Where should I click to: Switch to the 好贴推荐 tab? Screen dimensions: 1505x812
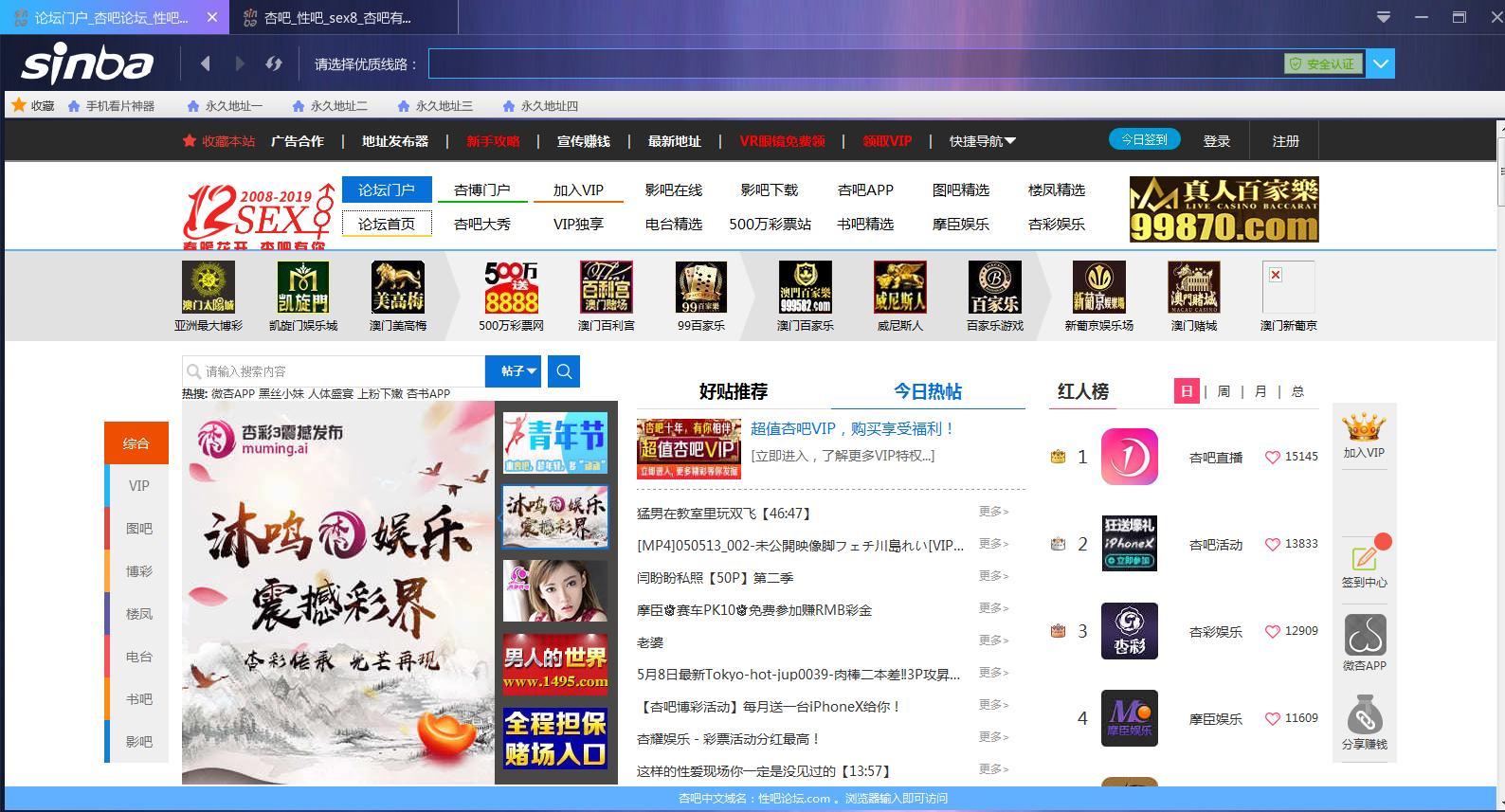click(x=734, y=391)
